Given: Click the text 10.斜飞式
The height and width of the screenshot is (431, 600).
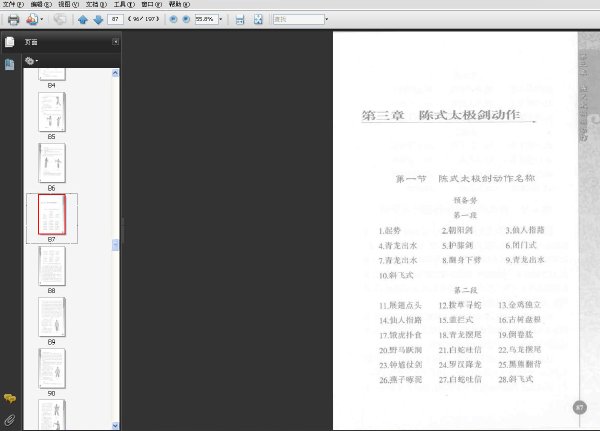Looking at the screenshot, I should tap(396, 275).
